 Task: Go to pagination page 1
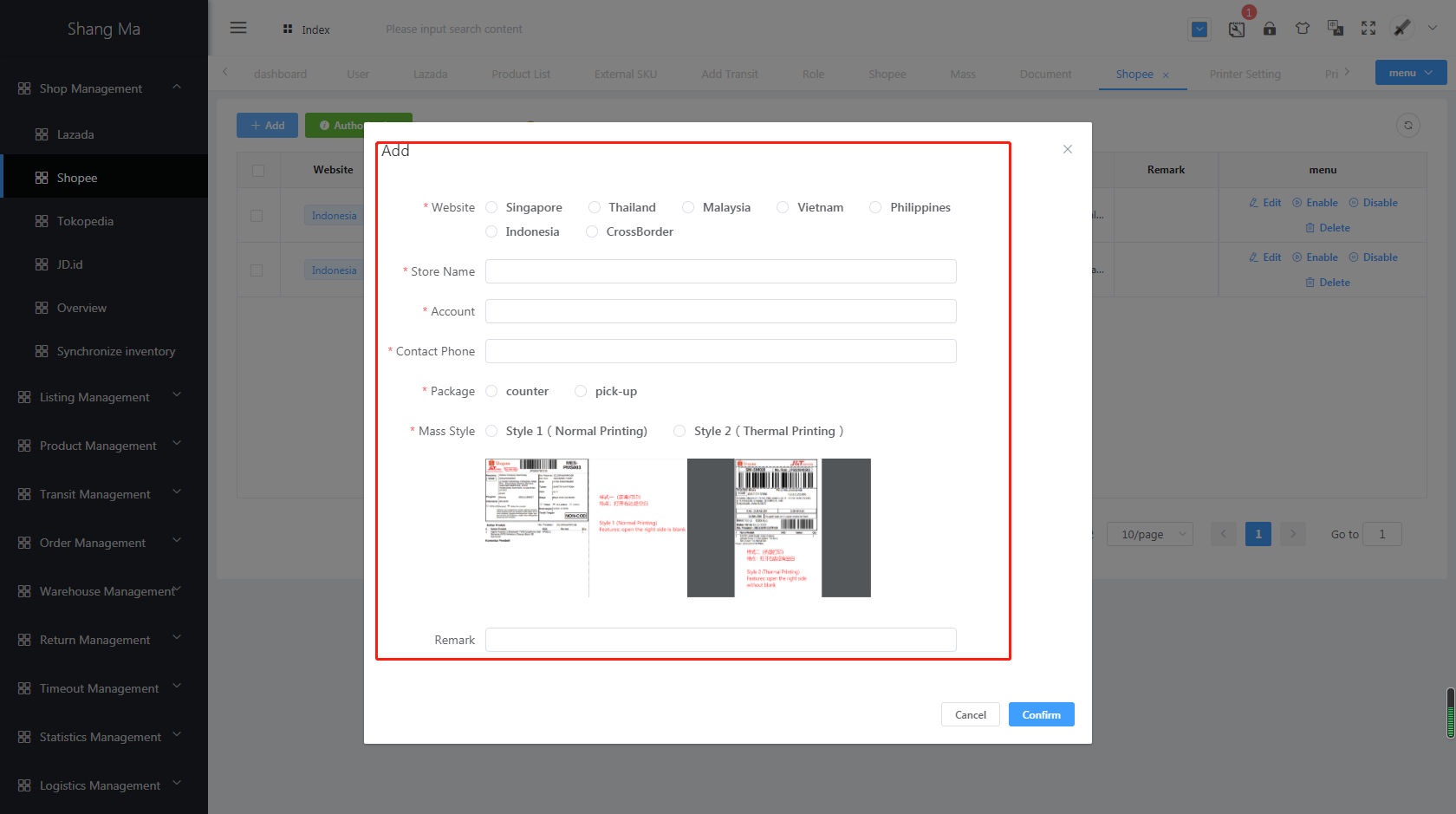(x=1258, y=534)
